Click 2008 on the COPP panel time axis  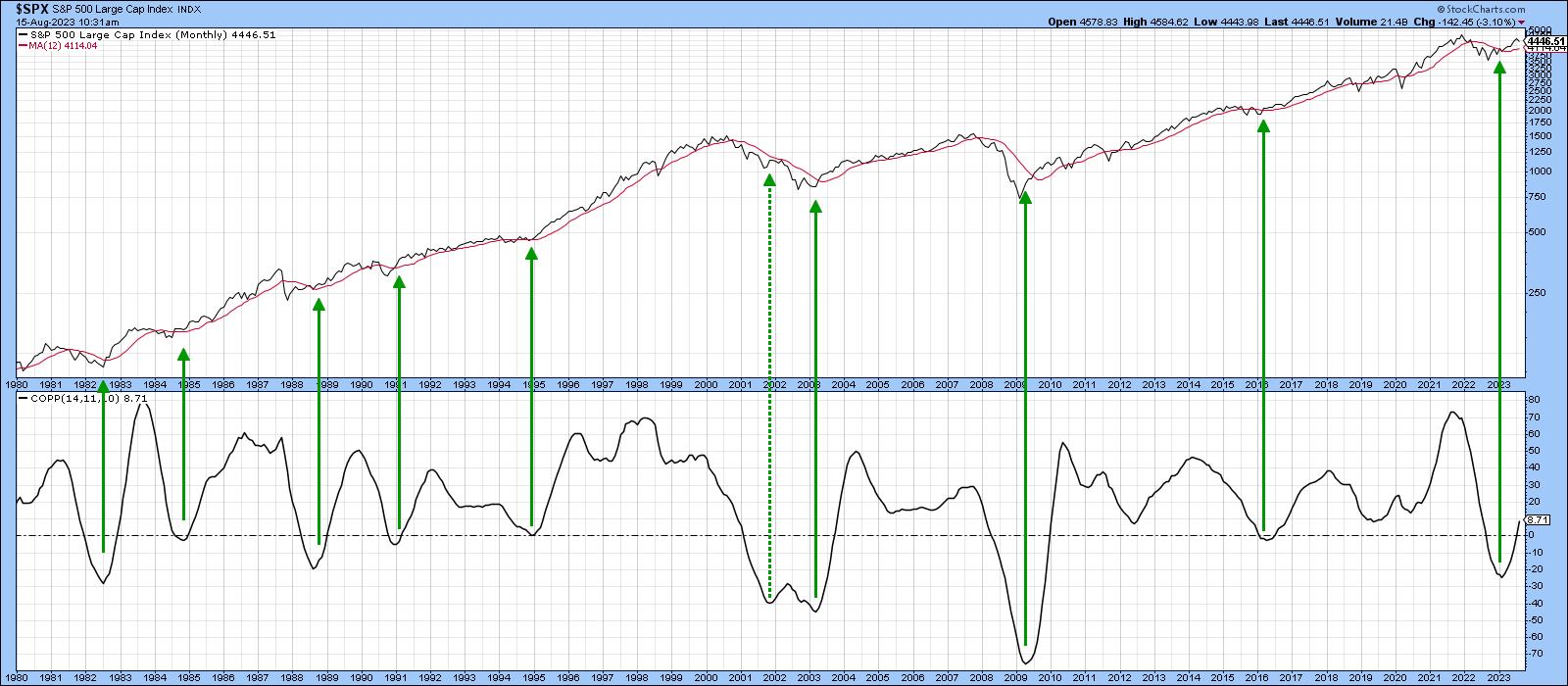[x=982, y=677]
